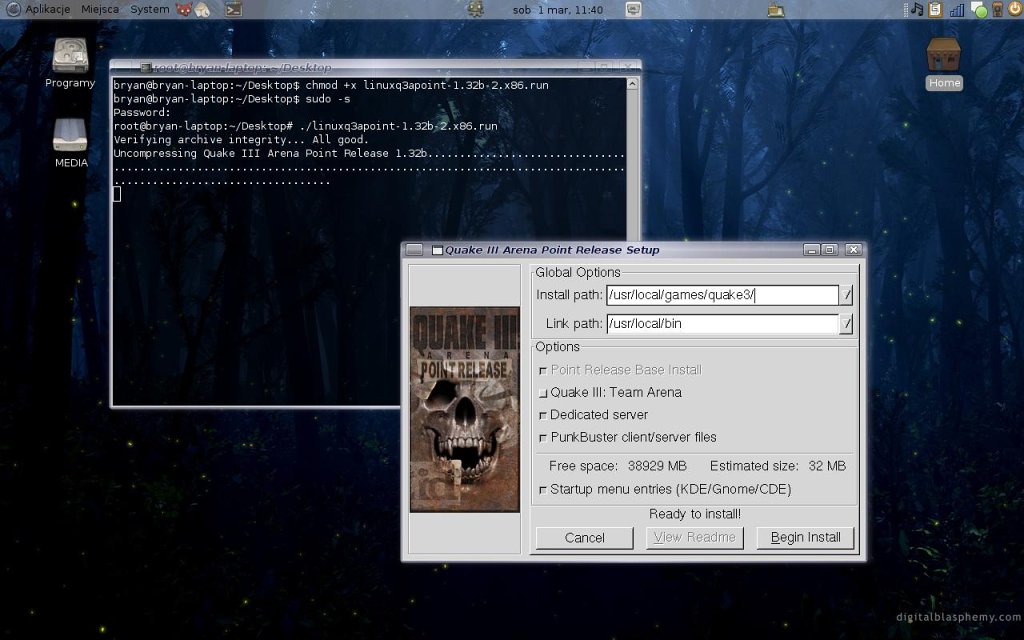Click the Cancel button

coord(584,537)
